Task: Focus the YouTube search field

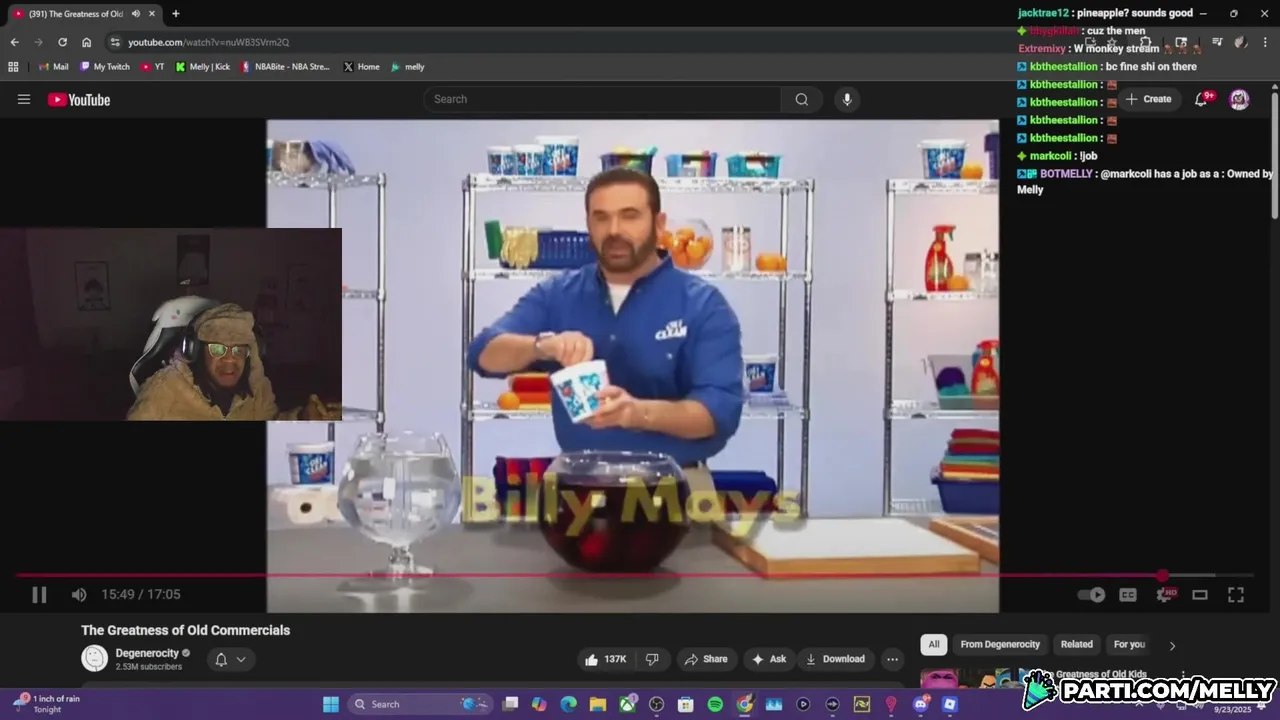Action: click(603, 99)
